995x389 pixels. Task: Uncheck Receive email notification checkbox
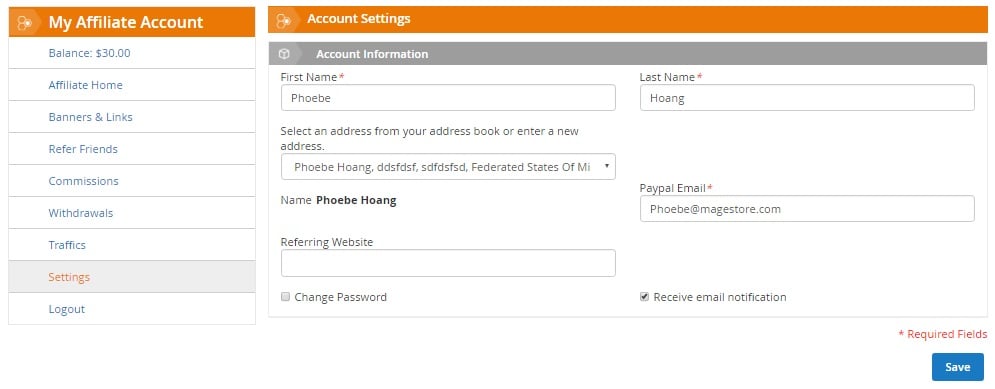point(644,296)
